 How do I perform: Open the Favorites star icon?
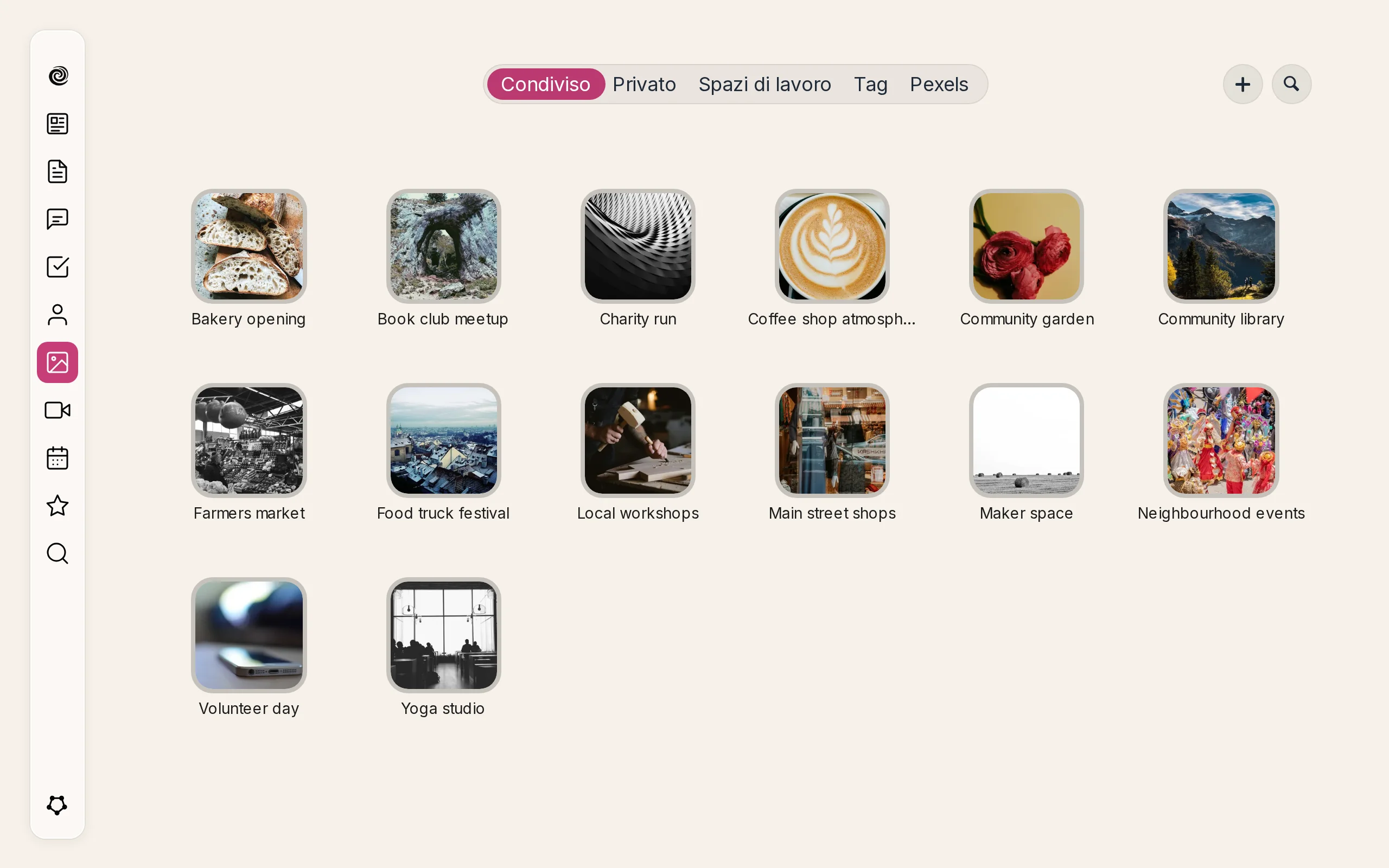pos(58,506)
